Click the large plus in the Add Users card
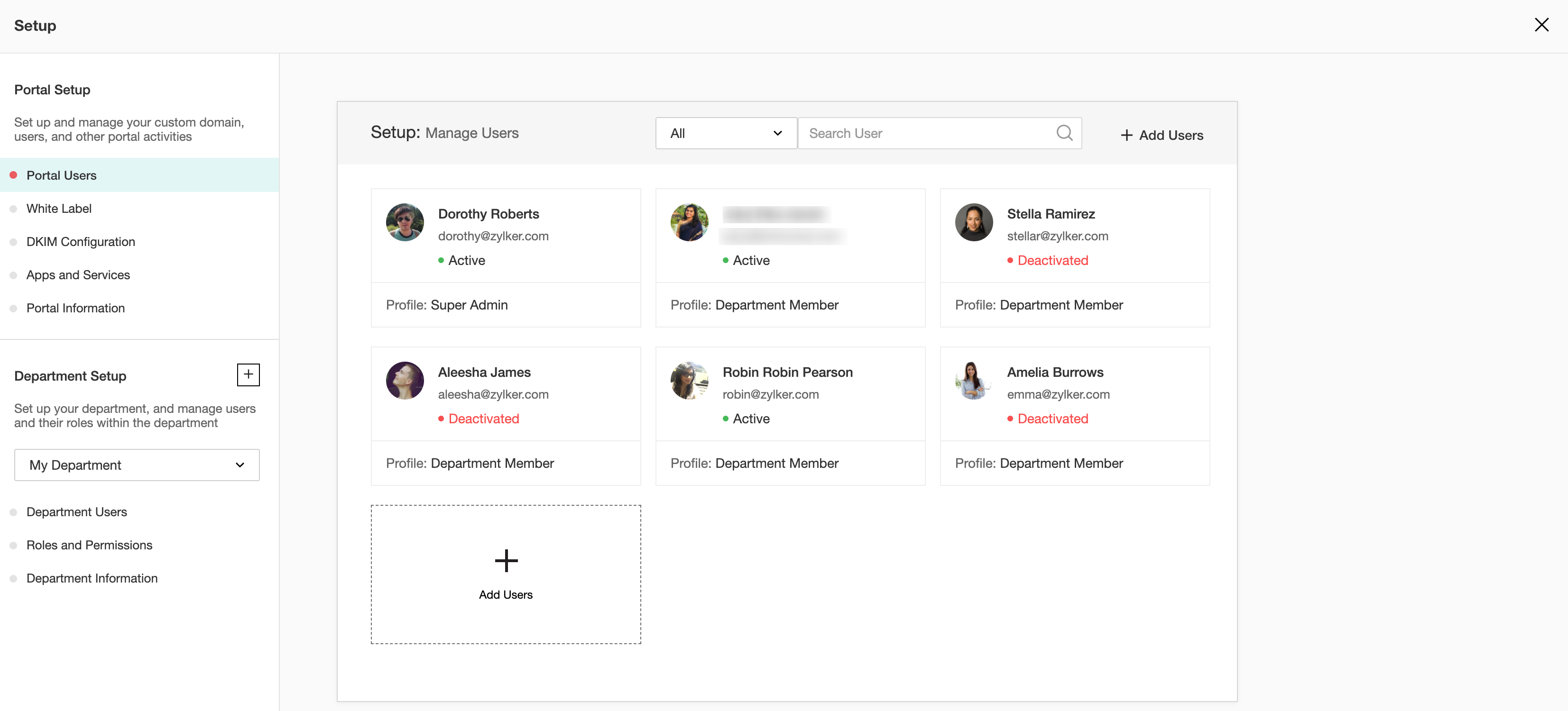 506,560
